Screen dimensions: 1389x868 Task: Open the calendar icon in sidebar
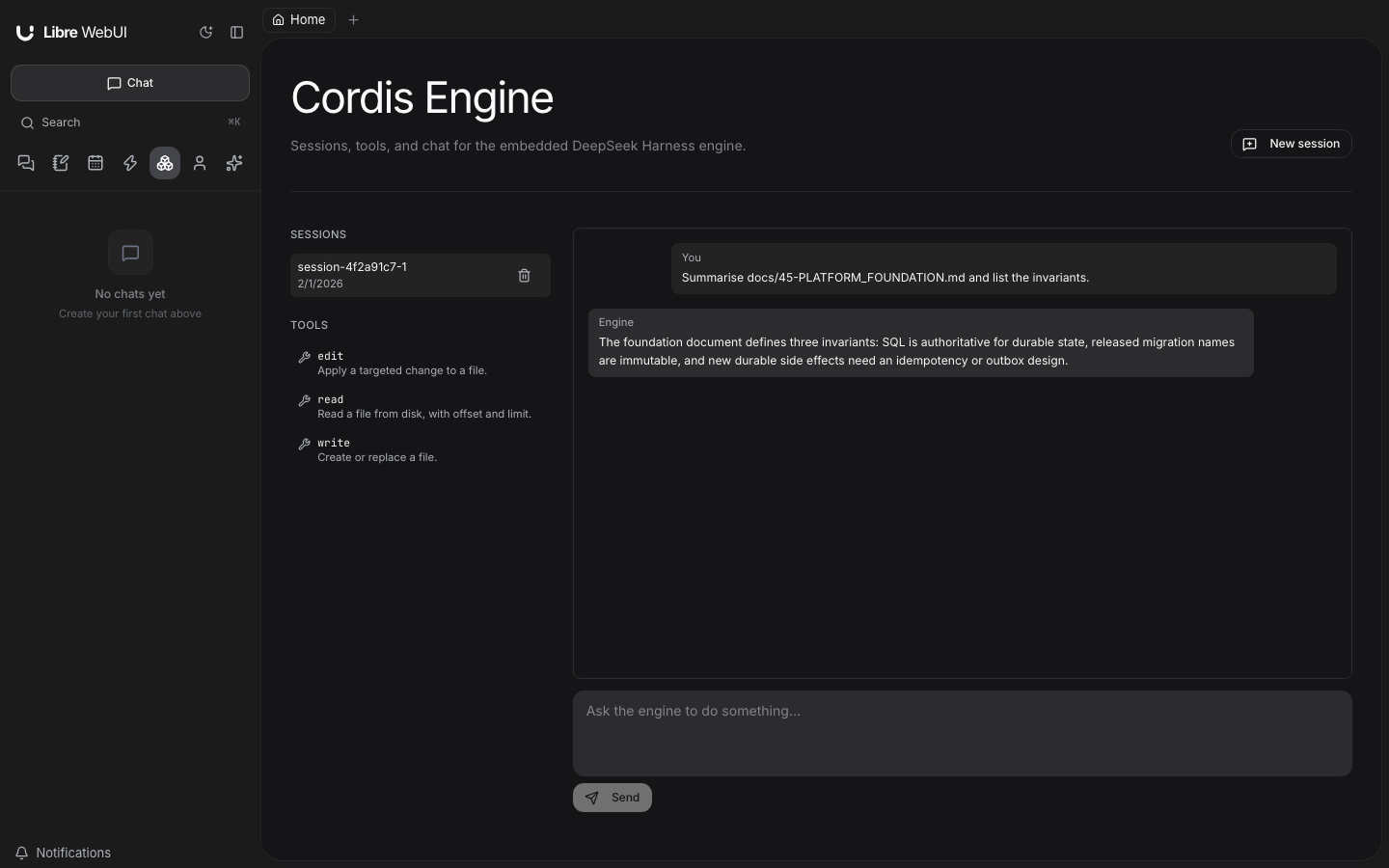click(95, 163)
